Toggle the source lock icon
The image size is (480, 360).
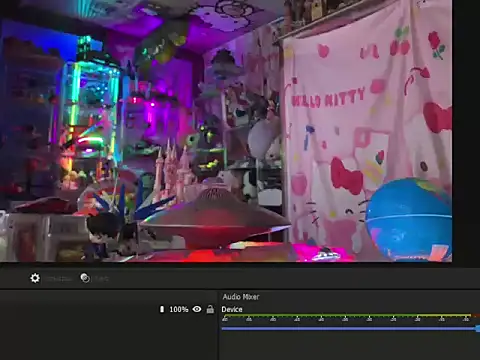pyautogui.click(x=210, y=309)
